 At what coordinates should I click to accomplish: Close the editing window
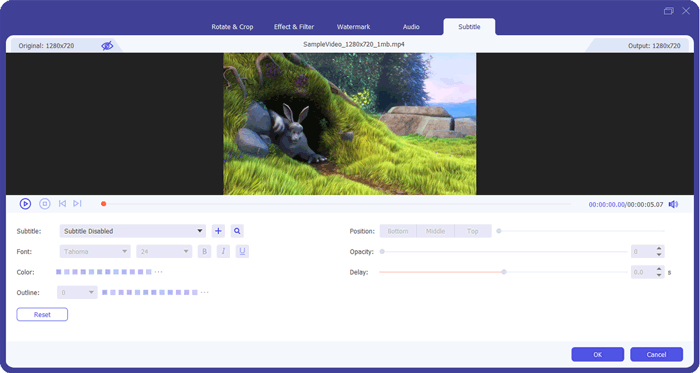pyautogui.click(x=686, y=11)
